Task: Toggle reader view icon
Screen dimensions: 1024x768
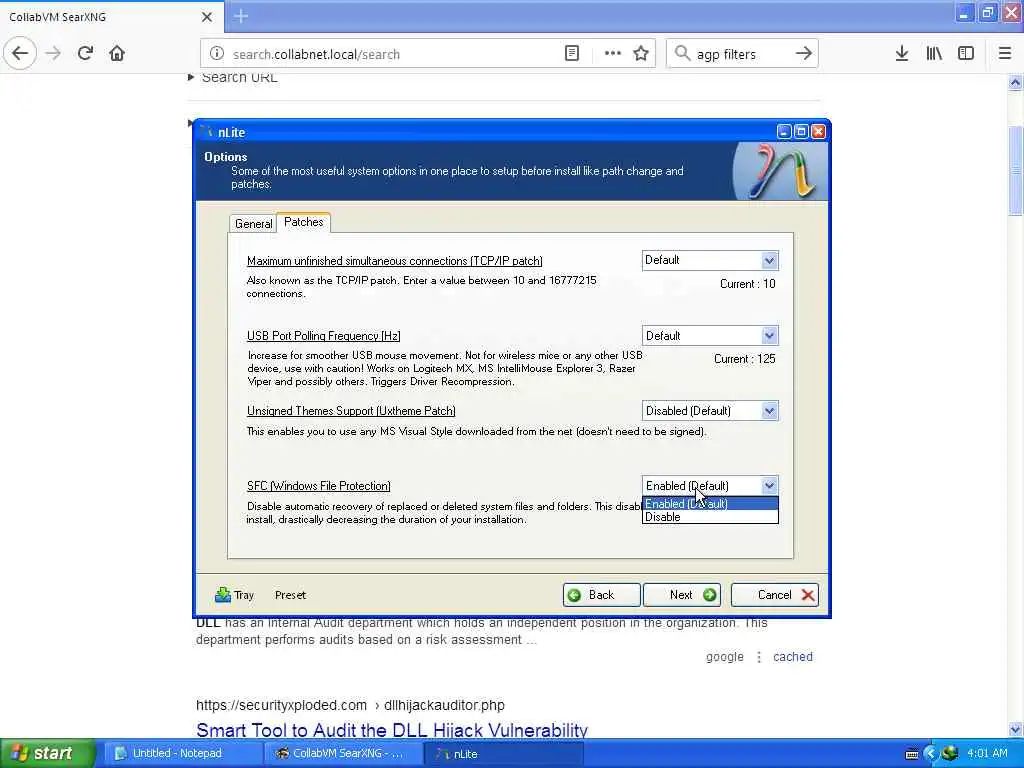Action: click(x=571, y=54)
